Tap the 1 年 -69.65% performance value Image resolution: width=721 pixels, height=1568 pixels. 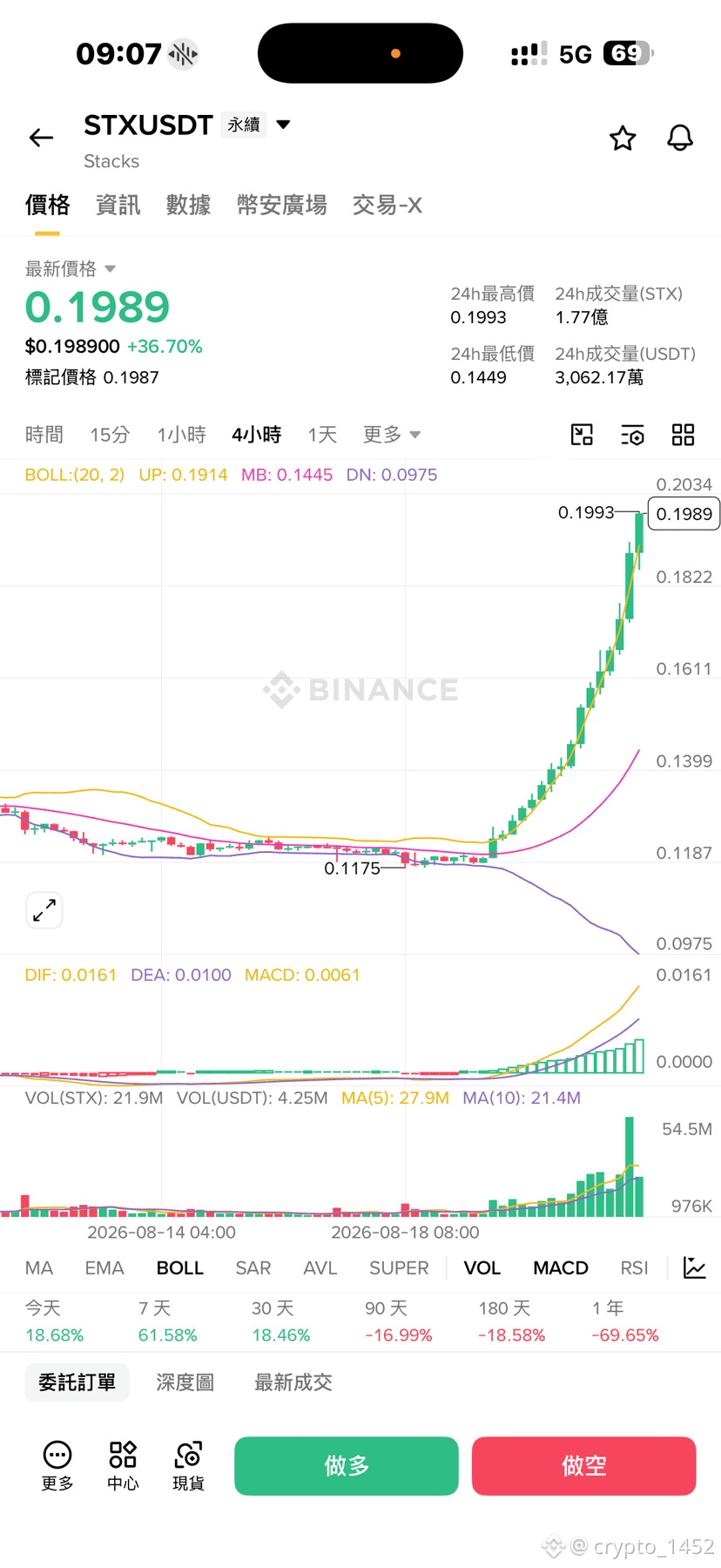click(x=625, y=1335)
